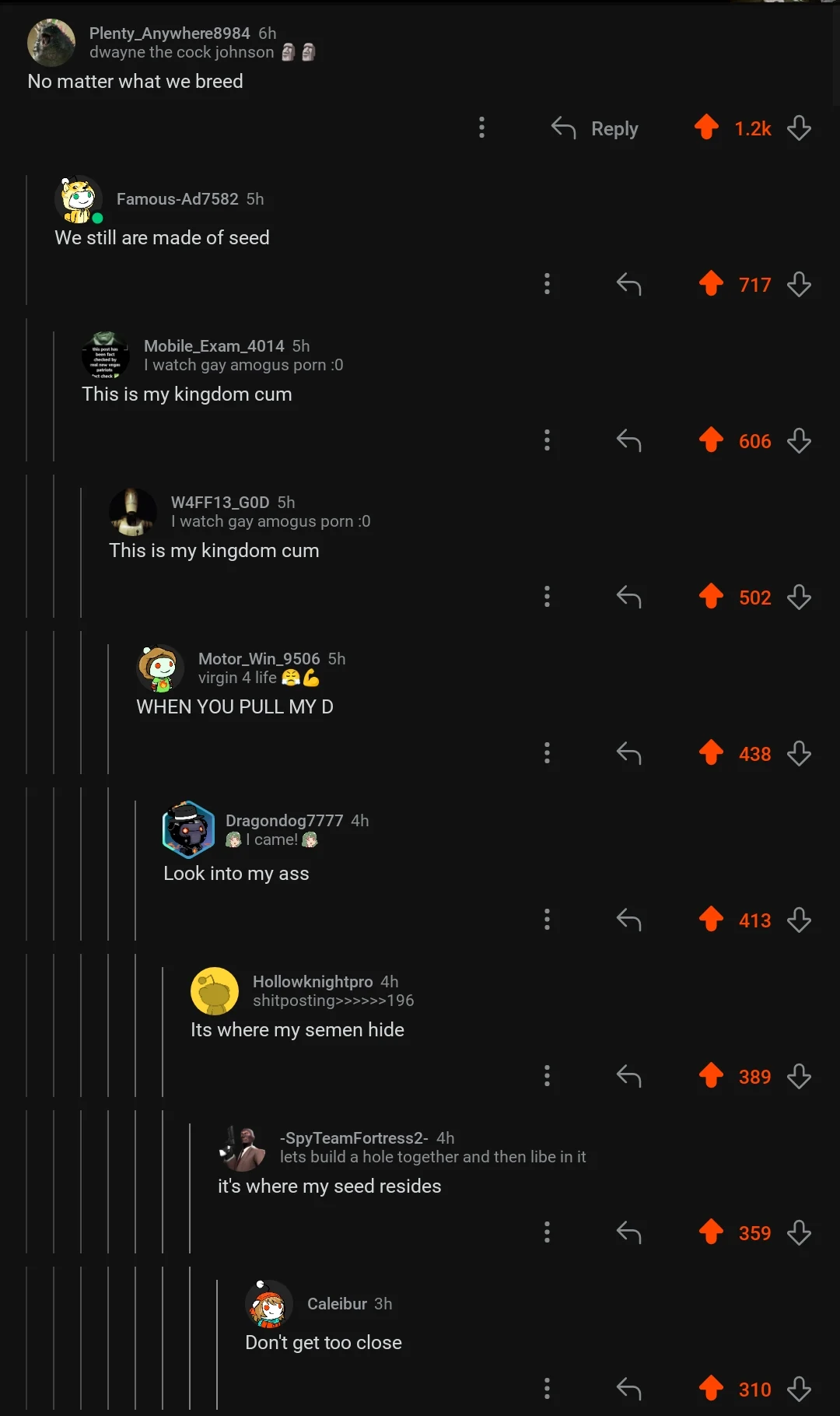Screen dimensions: 840x1416
Task: Click the reply arrow on Hollowknightpro's comment
Action: [628, 1077]
